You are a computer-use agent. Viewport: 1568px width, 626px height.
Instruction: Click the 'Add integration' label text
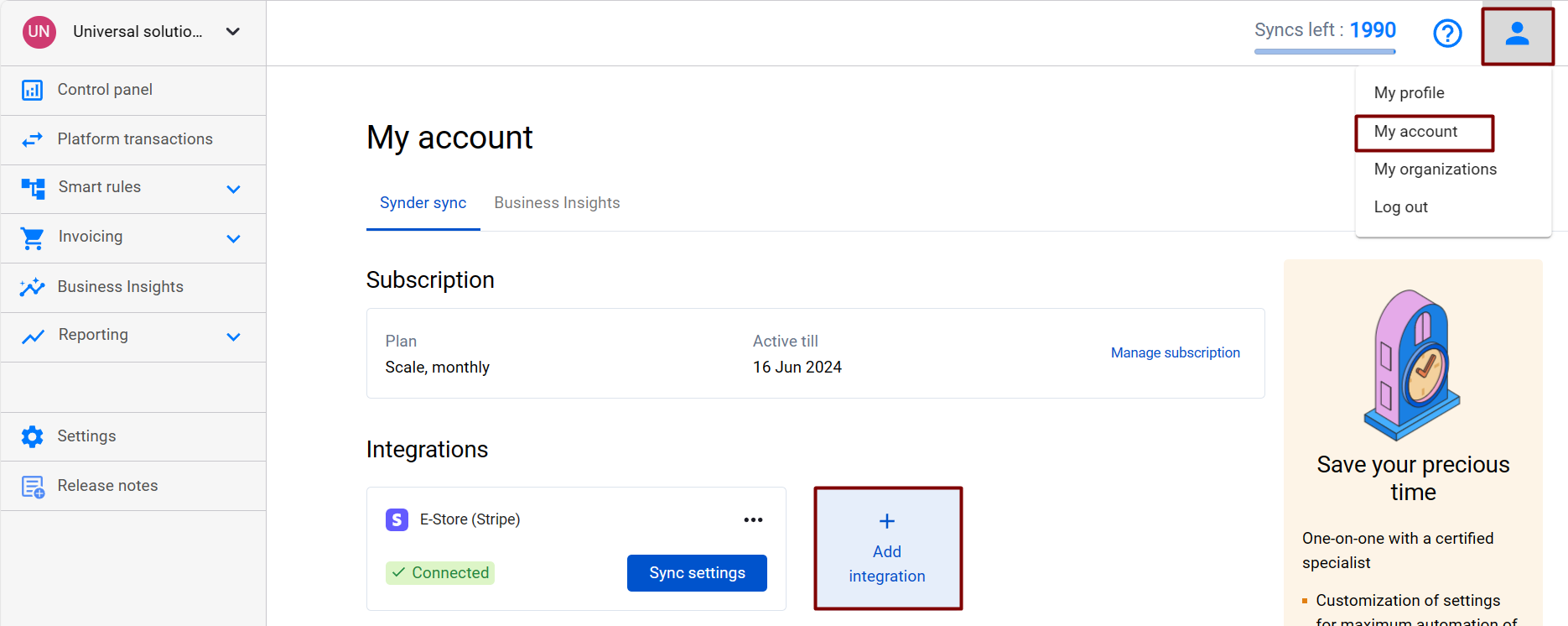[x=887, y=564]
